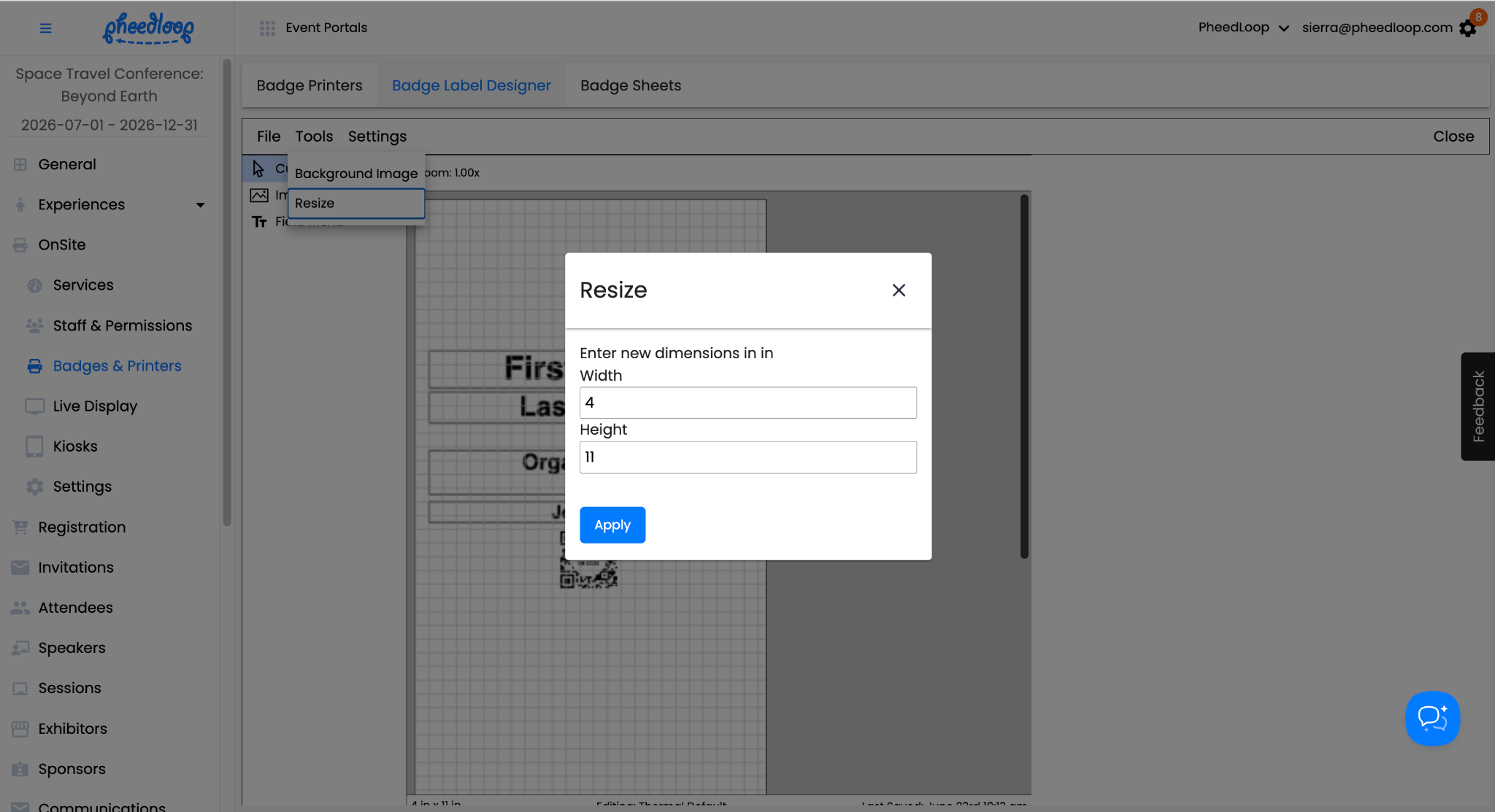1495x812 pixels.
Task: Close the badge label designer
Action: 1453,136
